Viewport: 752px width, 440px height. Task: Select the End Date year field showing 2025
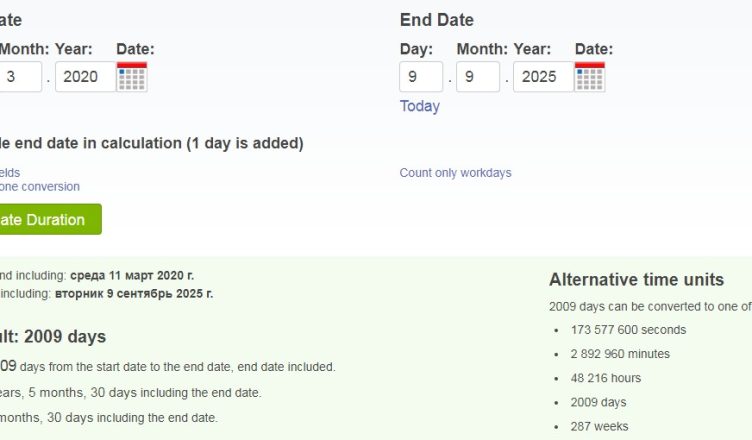(x=542, y=77)
